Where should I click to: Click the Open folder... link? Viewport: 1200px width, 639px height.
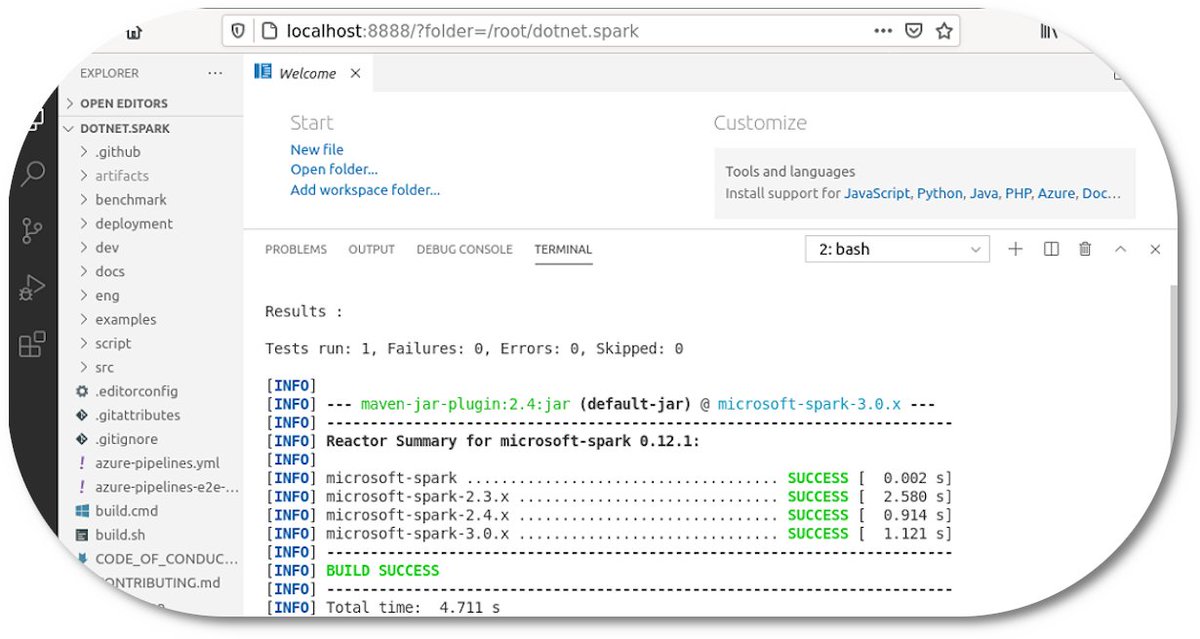334,170
